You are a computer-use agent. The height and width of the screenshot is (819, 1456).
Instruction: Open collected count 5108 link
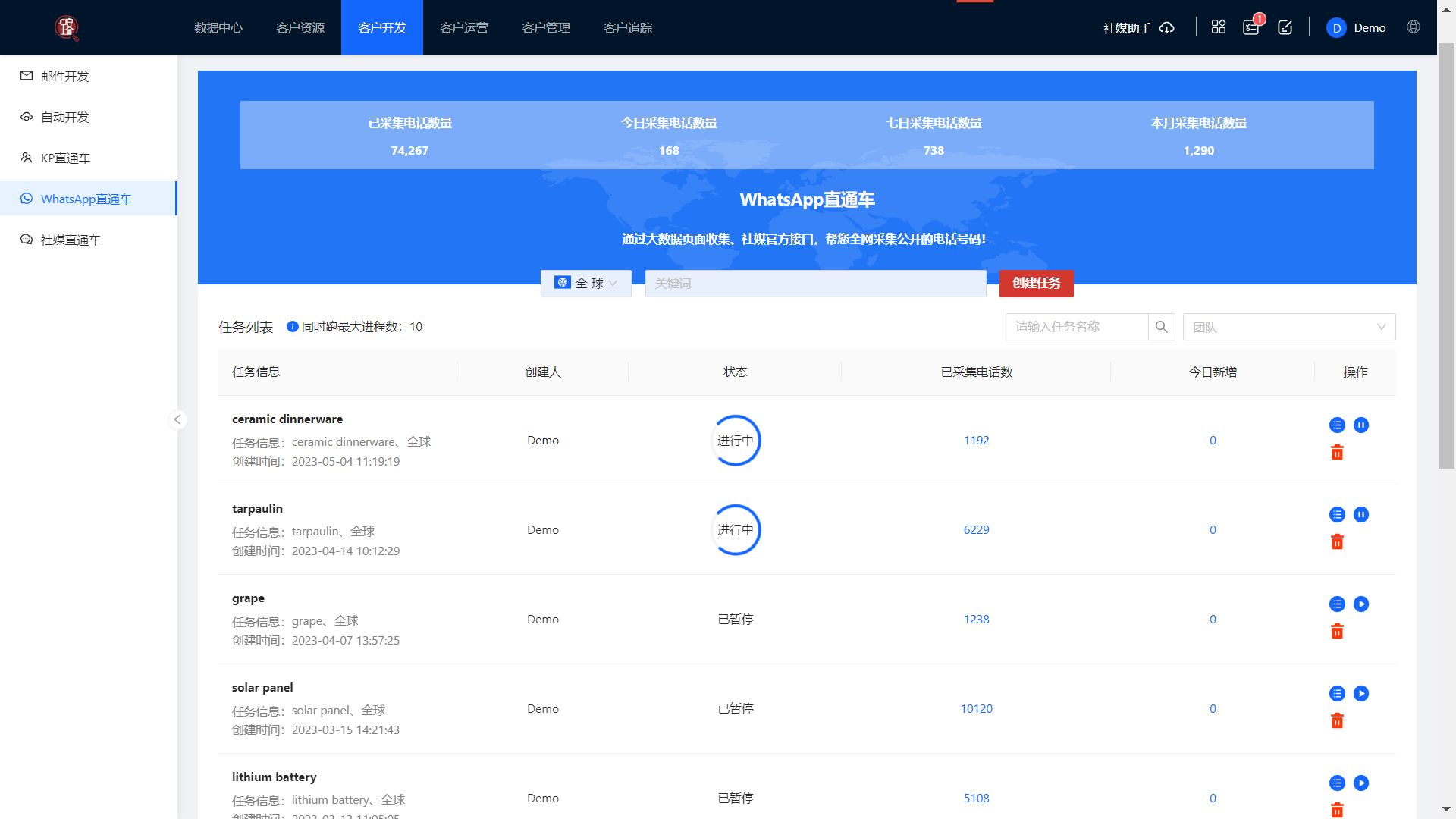tap(976, 799)
